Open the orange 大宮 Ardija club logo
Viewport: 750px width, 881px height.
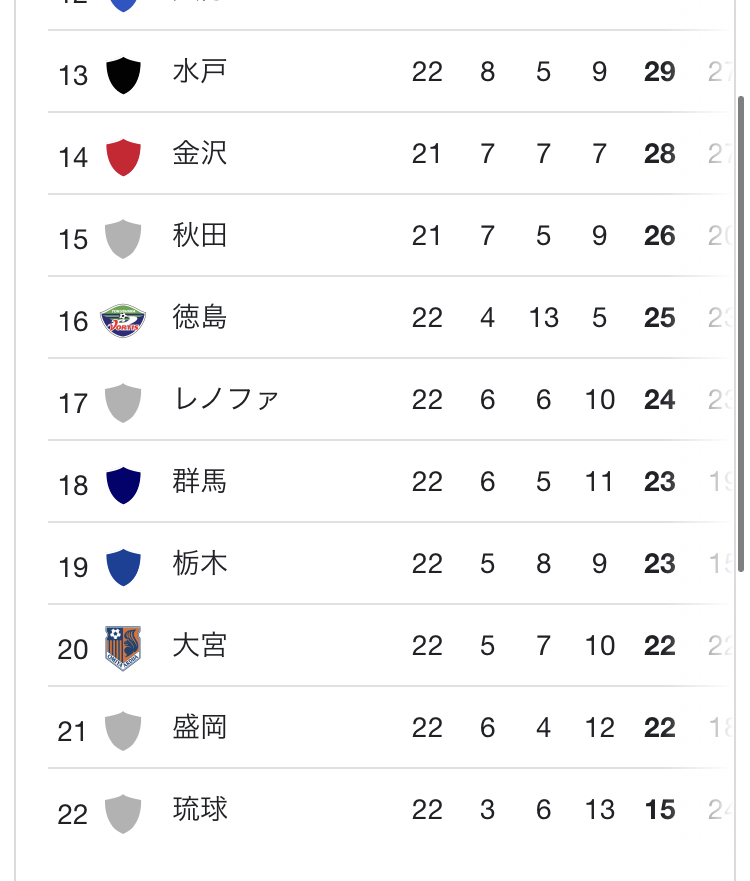(123, 648)
